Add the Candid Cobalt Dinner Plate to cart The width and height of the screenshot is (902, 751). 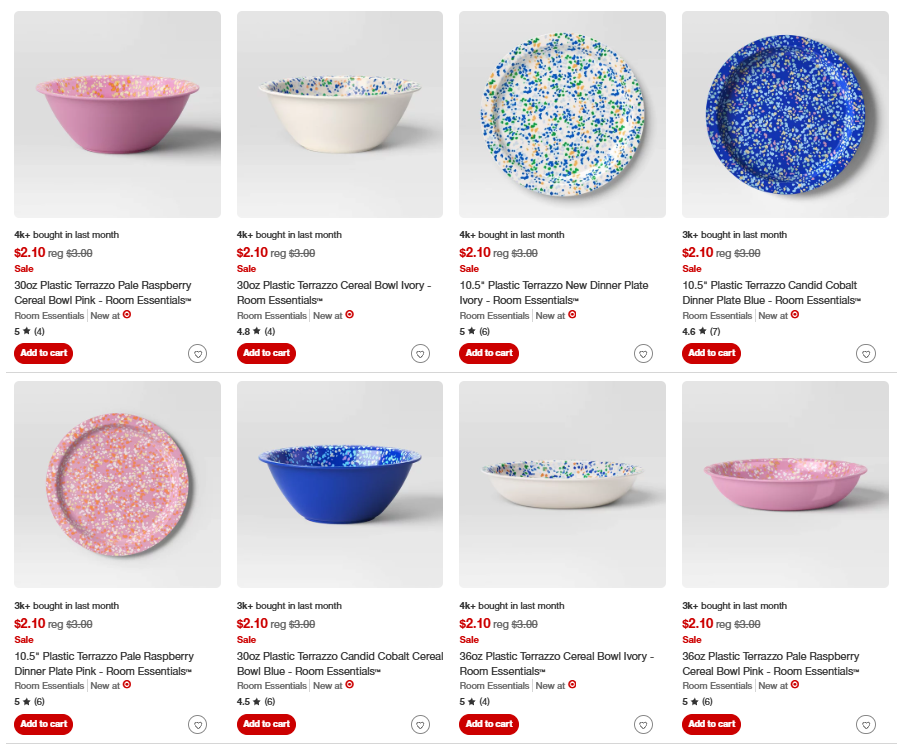pos(711,353)
